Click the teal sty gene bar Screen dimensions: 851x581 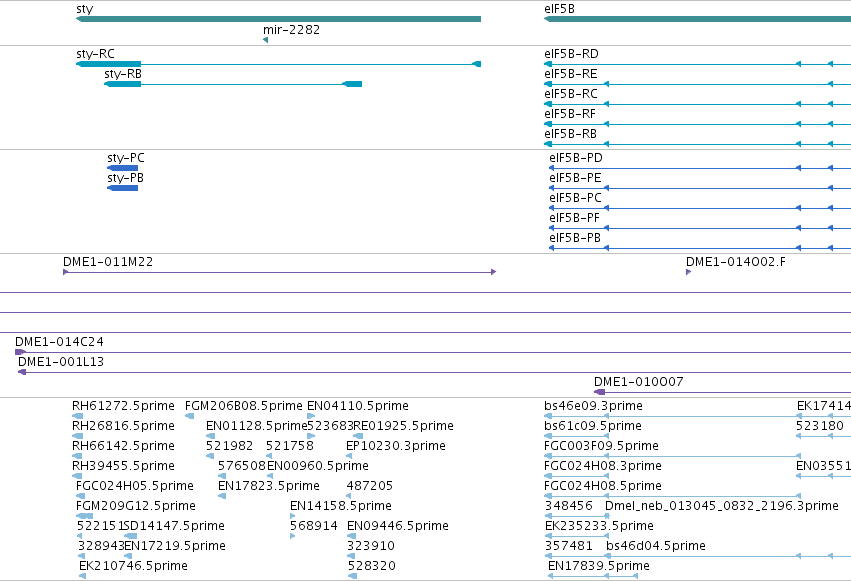tap(278, 19)
